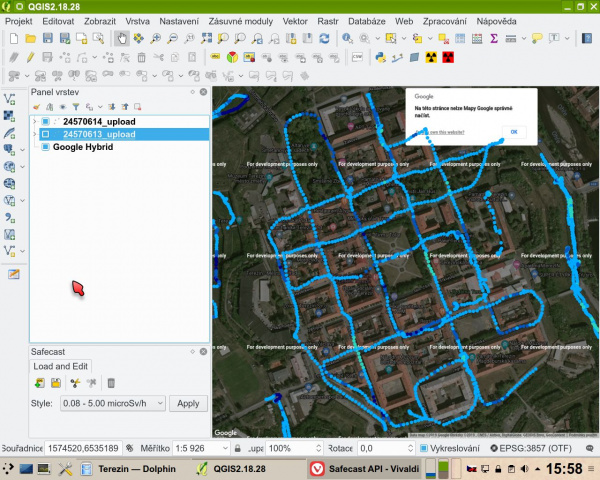
Task: Expand the 24570614_upload layer tree
Action: [x=34, y=122]
